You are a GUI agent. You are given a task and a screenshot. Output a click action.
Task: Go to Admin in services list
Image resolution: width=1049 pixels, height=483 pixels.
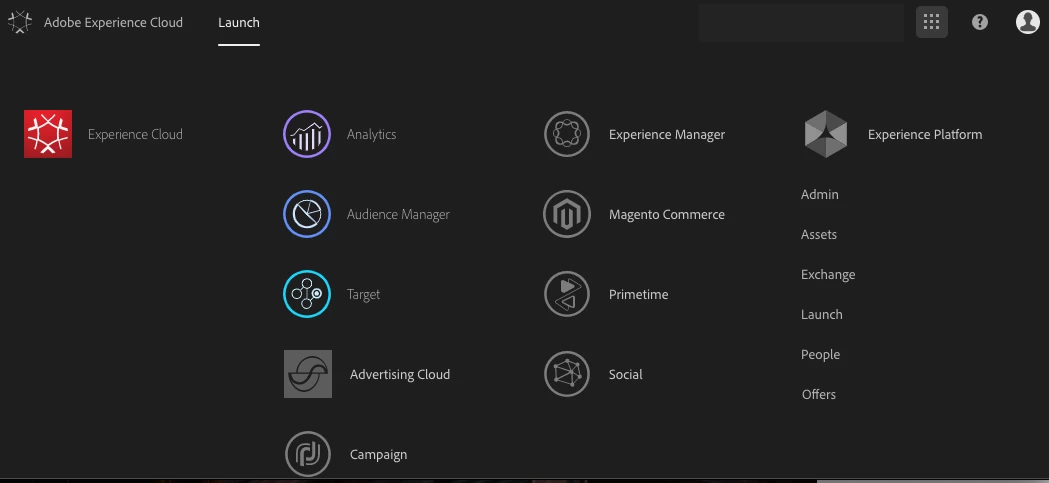coord(820,194)
